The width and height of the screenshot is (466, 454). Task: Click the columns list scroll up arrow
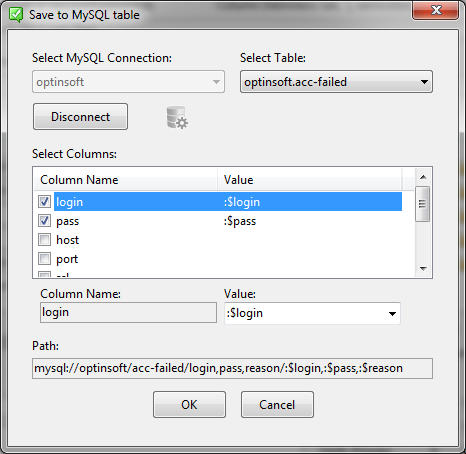coord(423,177)
